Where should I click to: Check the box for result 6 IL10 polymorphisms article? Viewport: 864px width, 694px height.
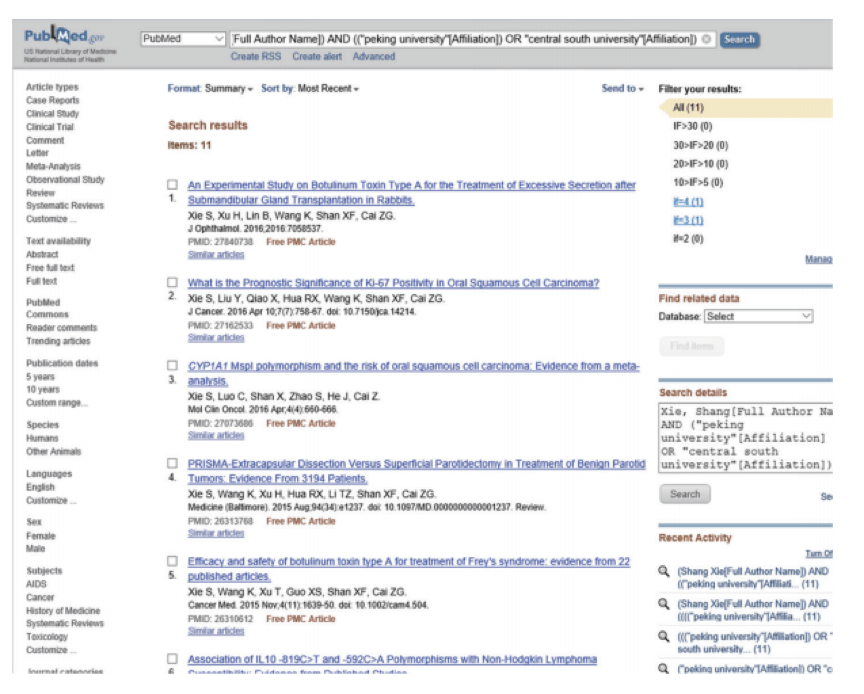[x=172, y=659]
